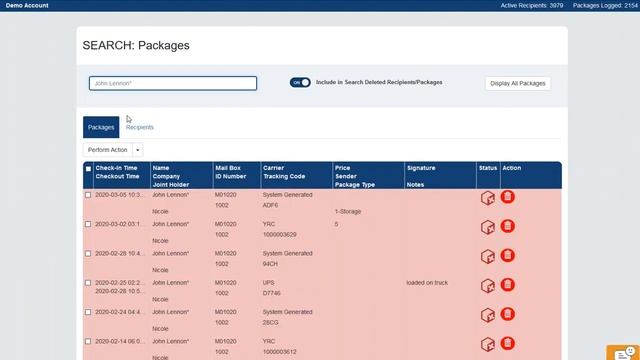Switch to the Recipients tab

(140, 127)
